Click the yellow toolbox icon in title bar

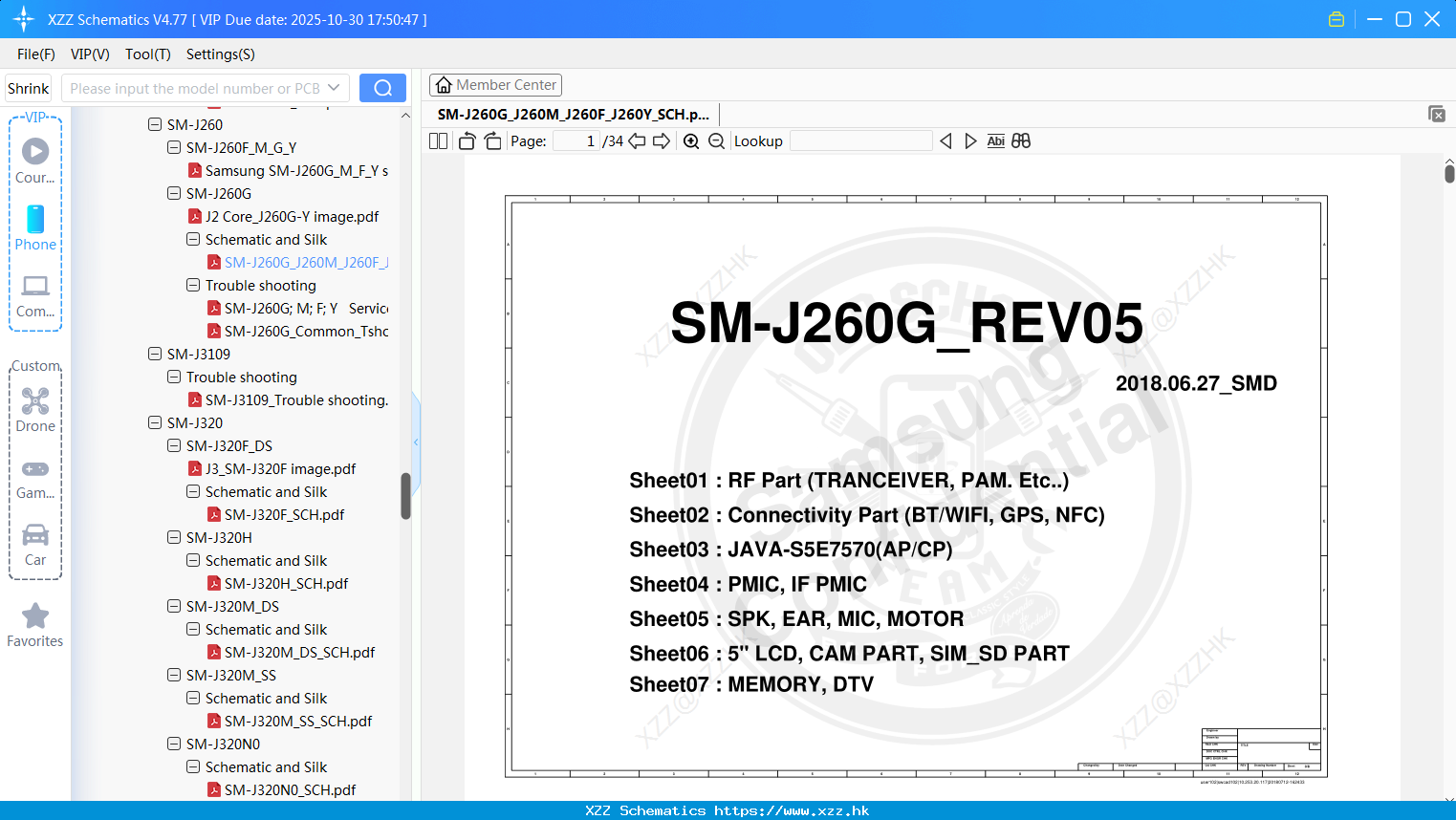coord(1336,19)
